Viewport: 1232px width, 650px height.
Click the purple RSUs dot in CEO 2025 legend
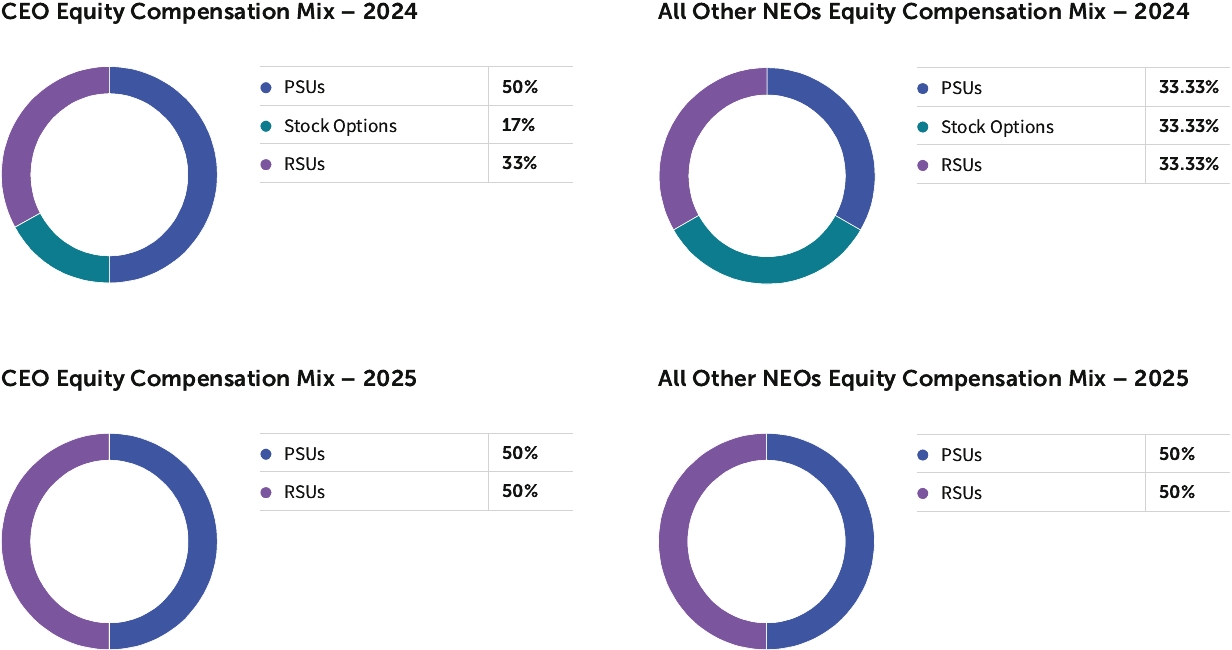[266, 492]
